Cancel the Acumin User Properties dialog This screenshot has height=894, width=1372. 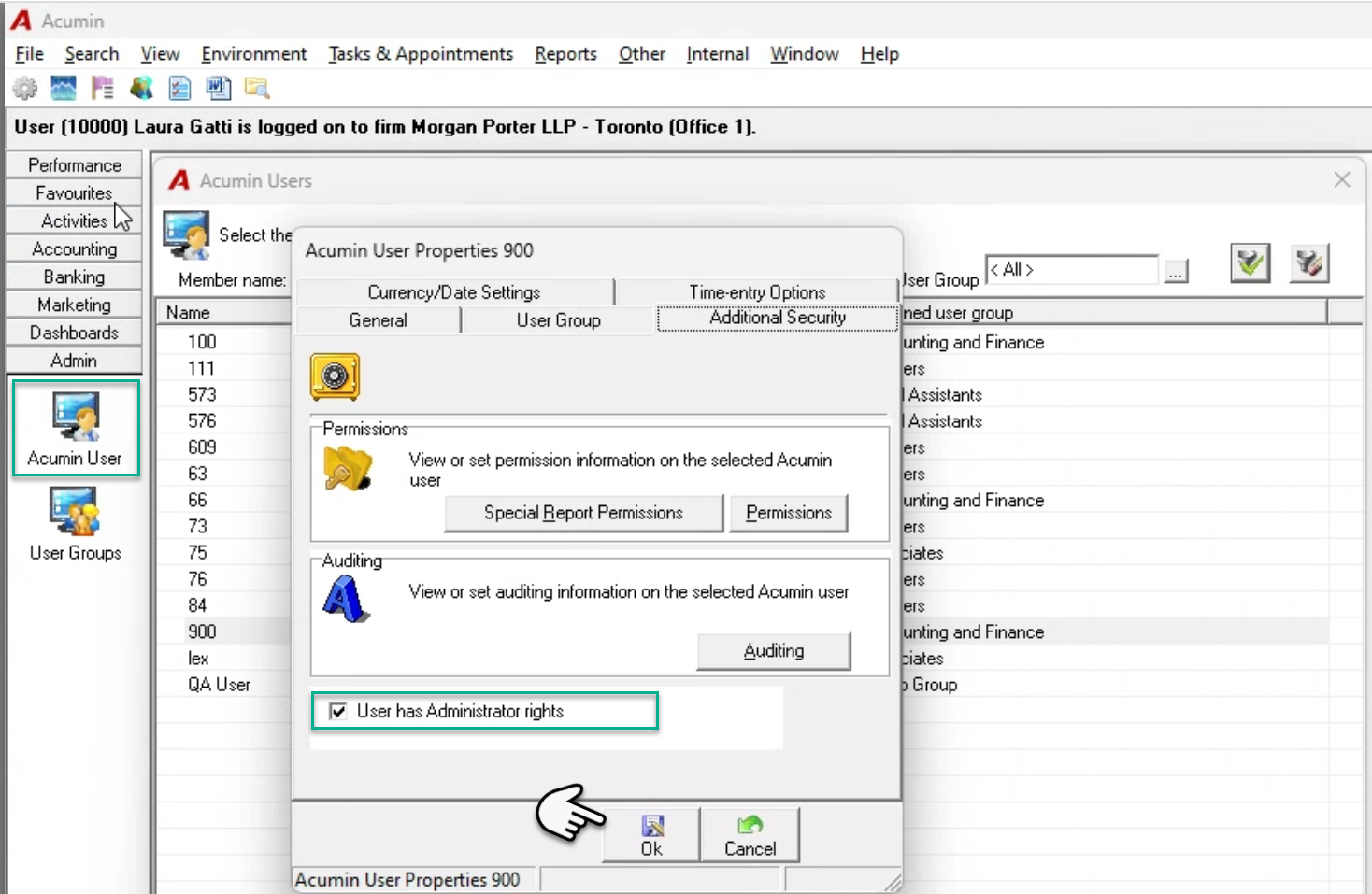(750, 835)
